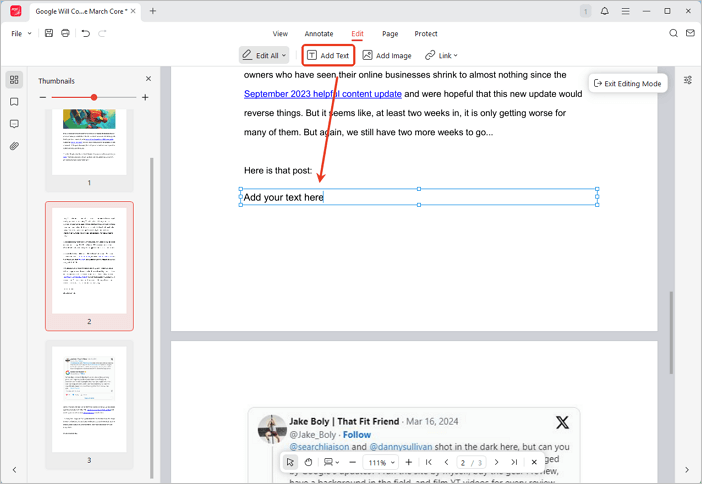Click the X logo in the tweet

[x=562, y=422]
